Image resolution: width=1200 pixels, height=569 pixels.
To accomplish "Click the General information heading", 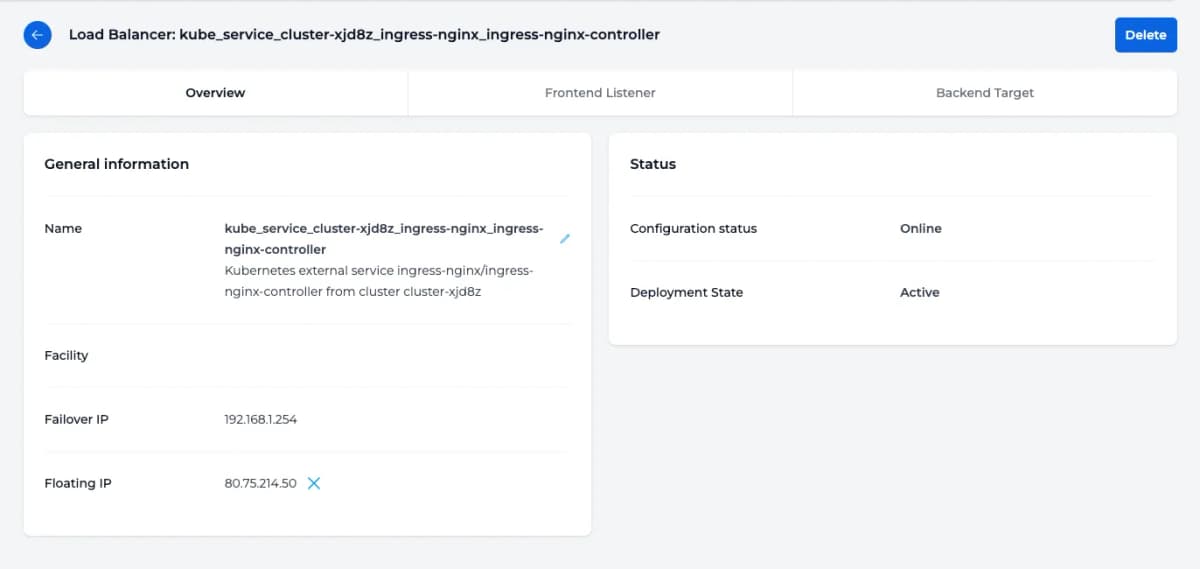I will (117, 164).
